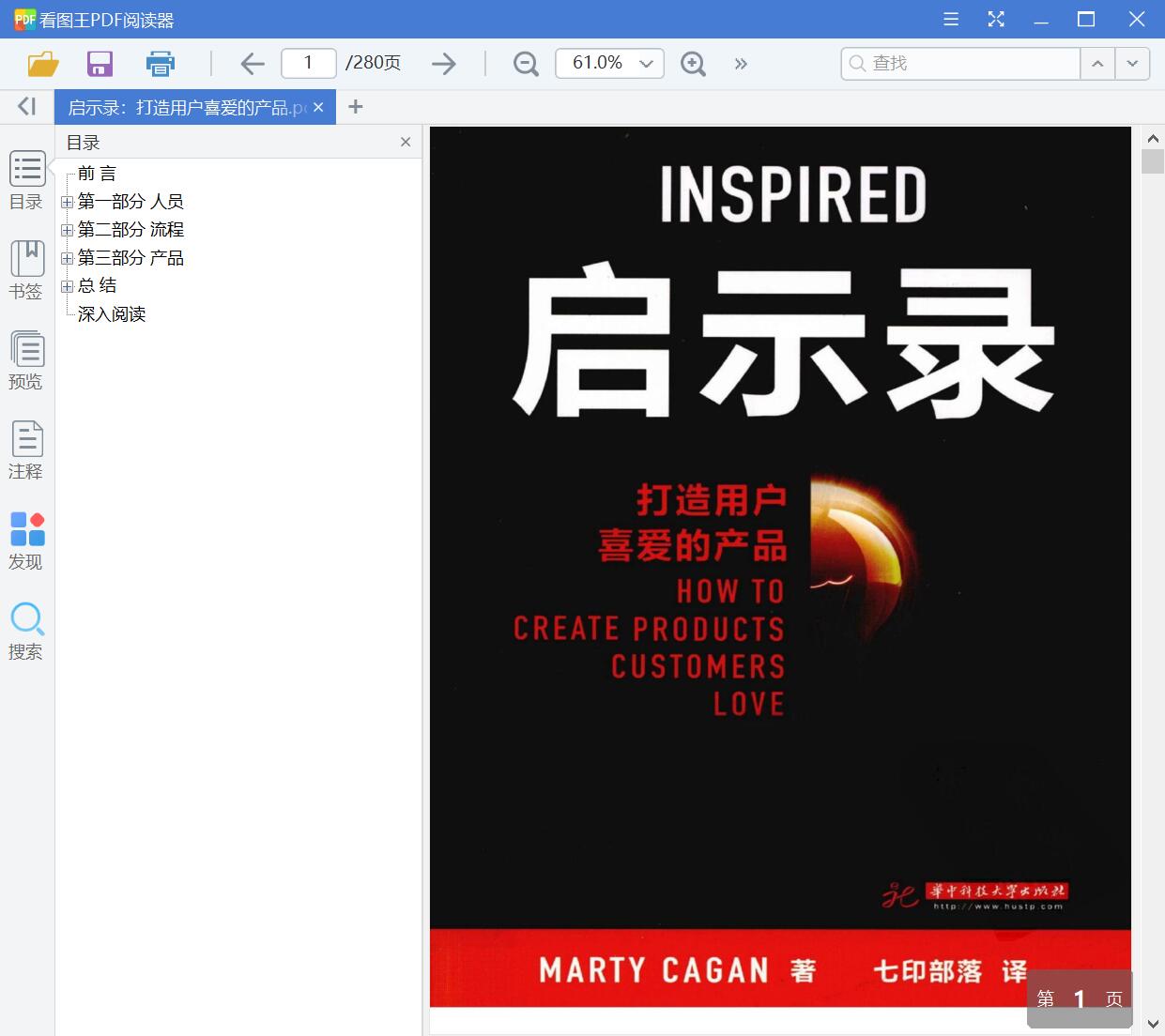The height and width of the screenshot is (1036, 1165).
Task: Find next search result down arrow
Action: pyautogui.click(x=1132, y=63)
